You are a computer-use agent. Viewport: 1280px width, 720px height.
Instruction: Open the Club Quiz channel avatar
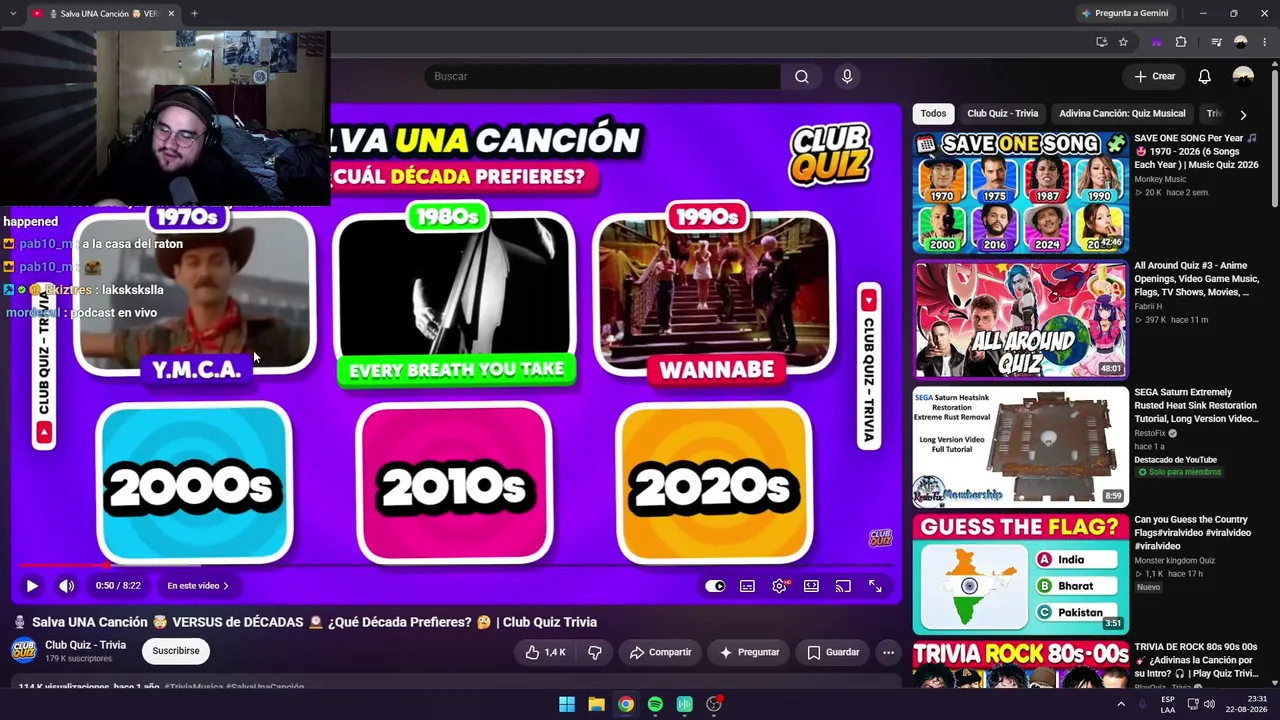point(24,651)
